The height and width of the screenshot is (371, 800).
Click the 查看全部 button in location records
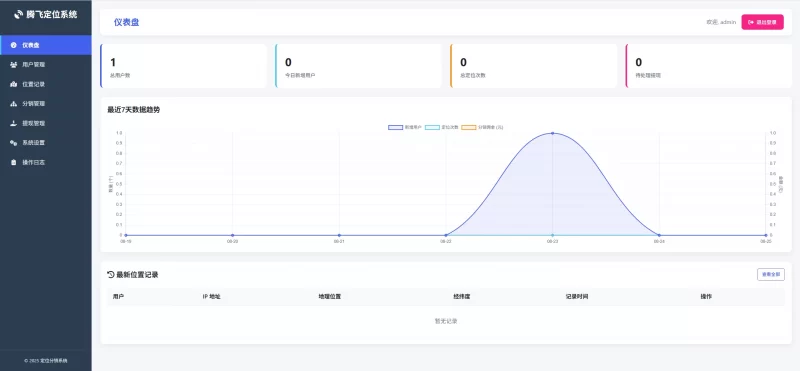770,275
